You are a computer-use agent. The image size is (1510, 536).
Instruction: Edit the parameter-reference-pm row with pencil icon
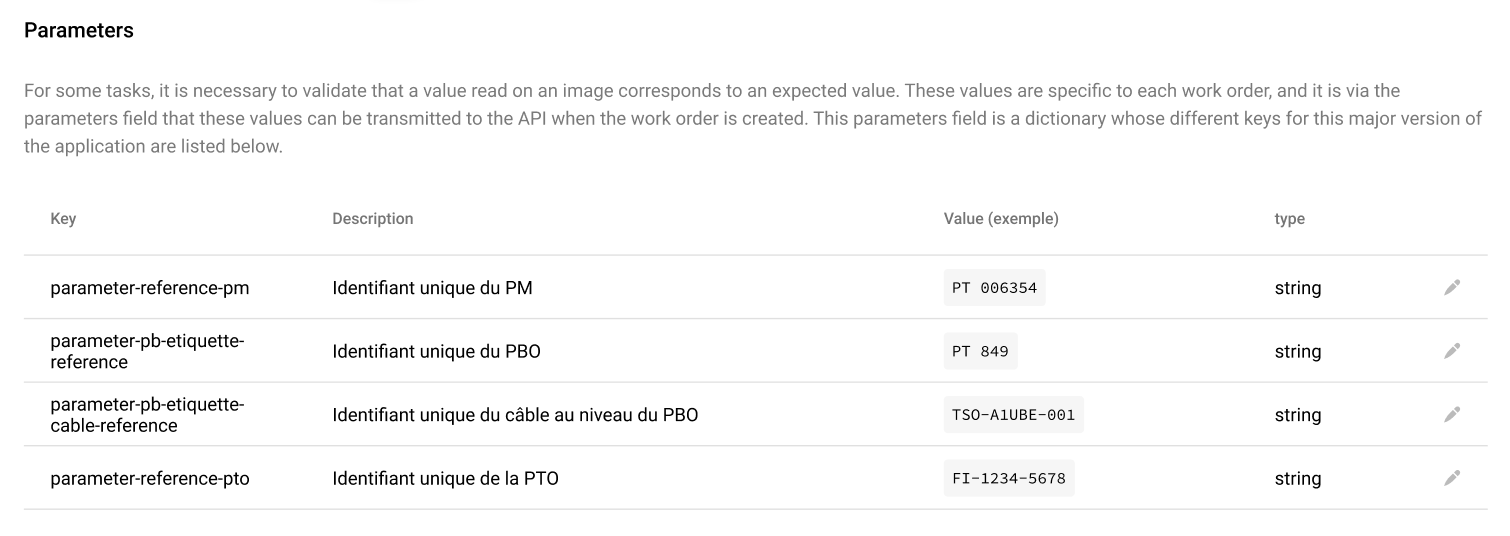(1452, 288)
